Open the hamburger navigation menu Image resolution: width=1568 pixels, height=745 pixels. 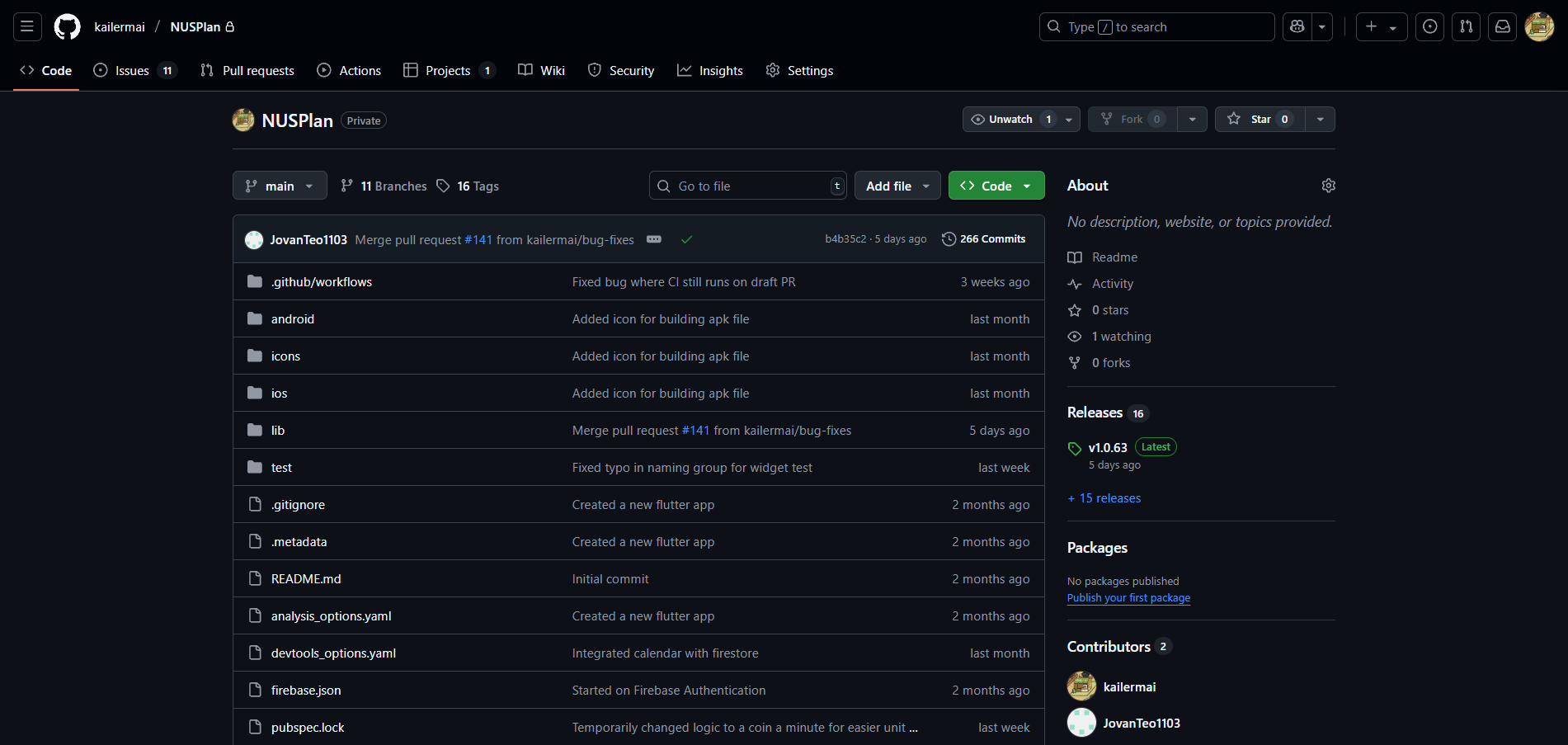27,27
